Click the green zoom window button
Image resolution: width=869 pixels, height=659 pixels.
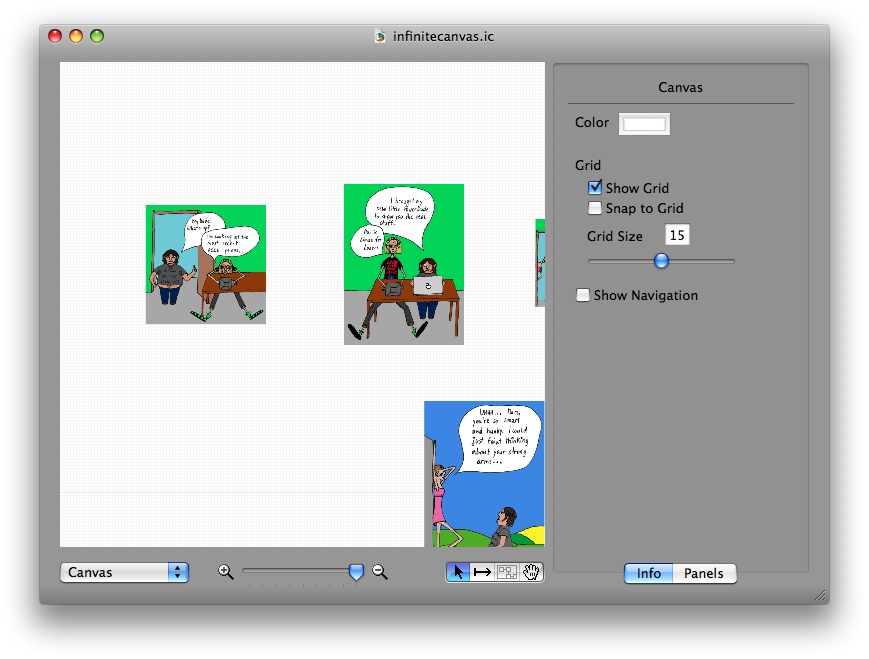(x=97, y=36)
